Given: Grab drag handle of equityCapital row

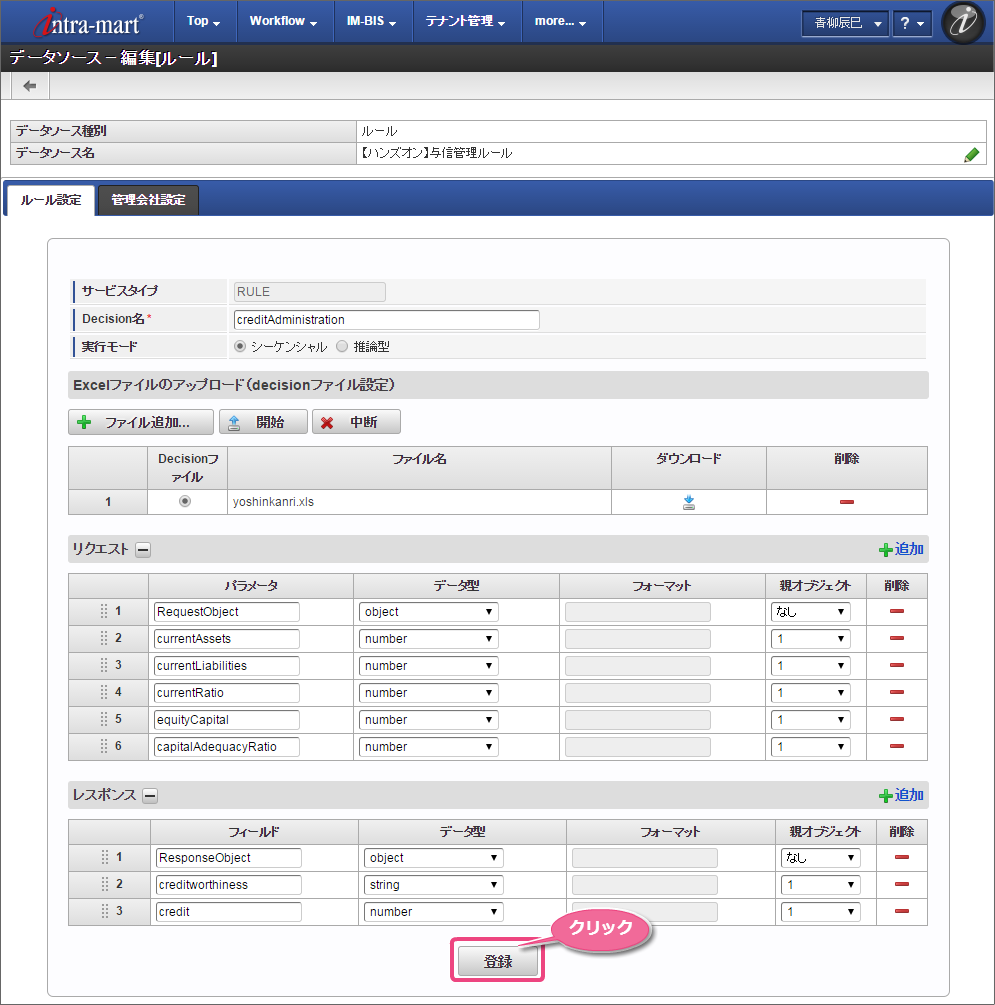Looking at the screenshot, I should 104,719.
